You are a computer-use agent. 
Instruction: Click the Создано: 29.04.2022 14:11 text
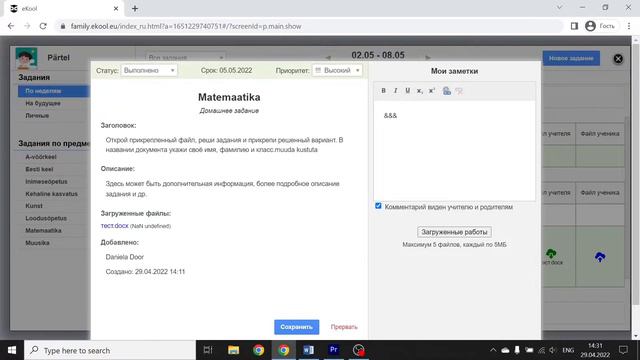145,272
